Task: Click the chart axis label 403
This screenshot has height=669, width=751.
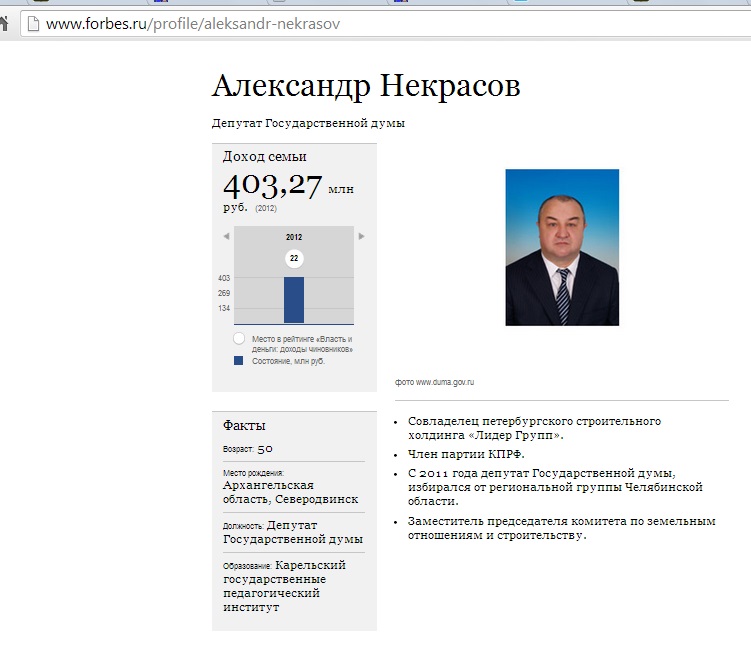Action: pyautogui.click(x=224, y=278)
